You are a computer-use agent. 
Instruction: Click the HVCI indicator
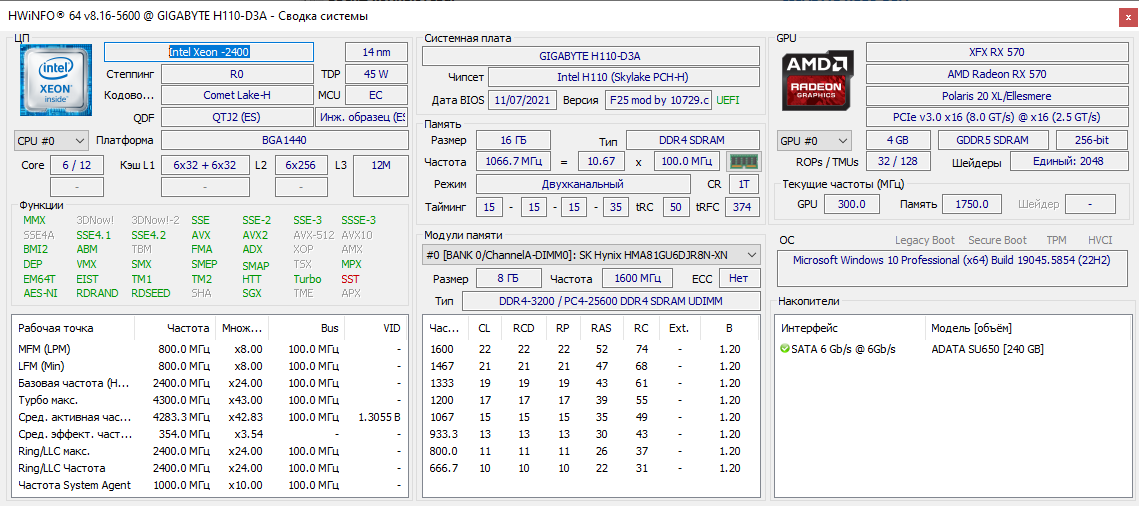[1100, 240]
